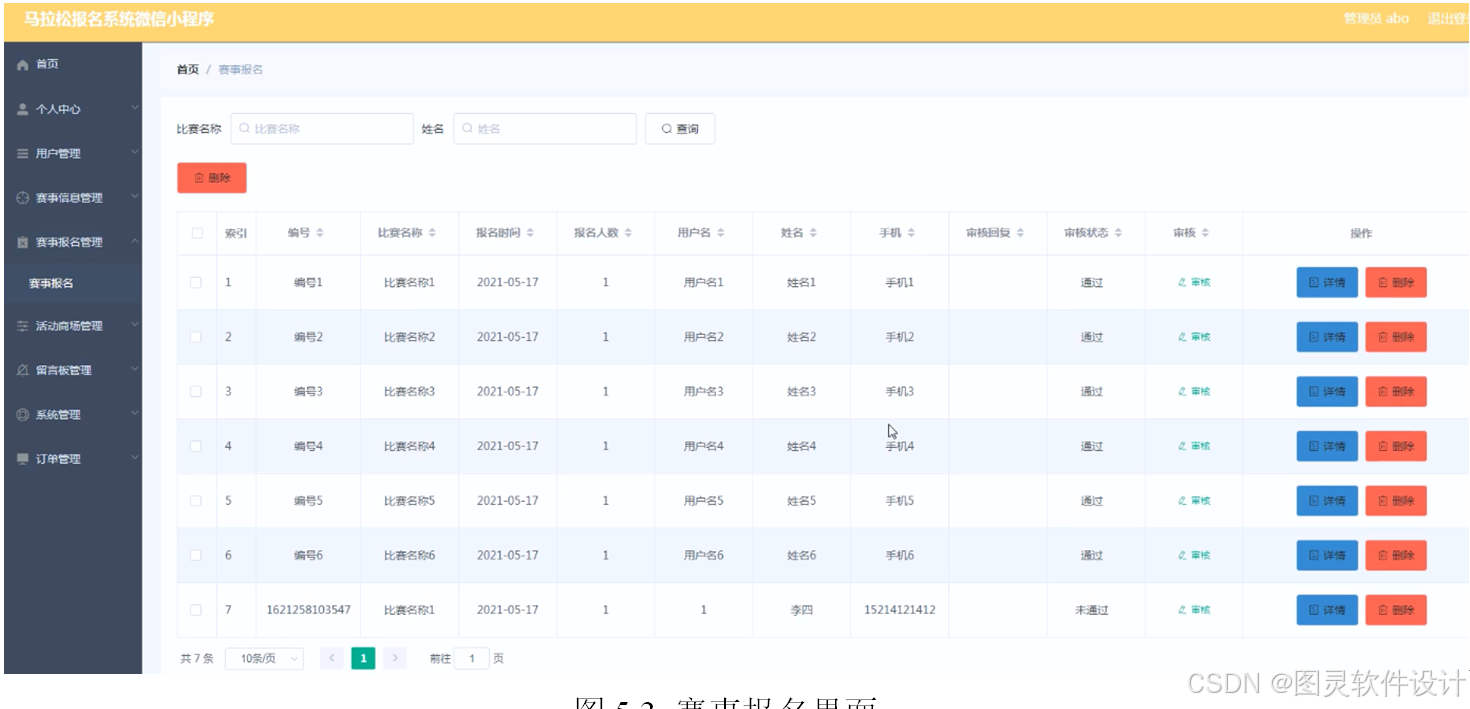Click the 前往 page number input

point(472,659)
